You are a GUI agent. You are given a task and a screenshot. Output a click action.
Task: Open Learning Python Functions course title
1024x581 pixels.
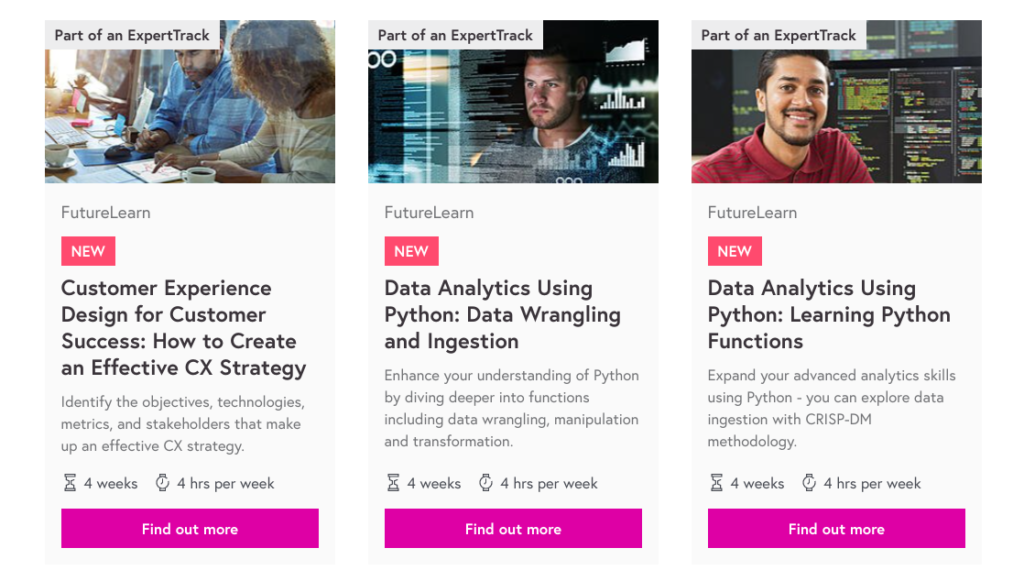click(828, 314)
